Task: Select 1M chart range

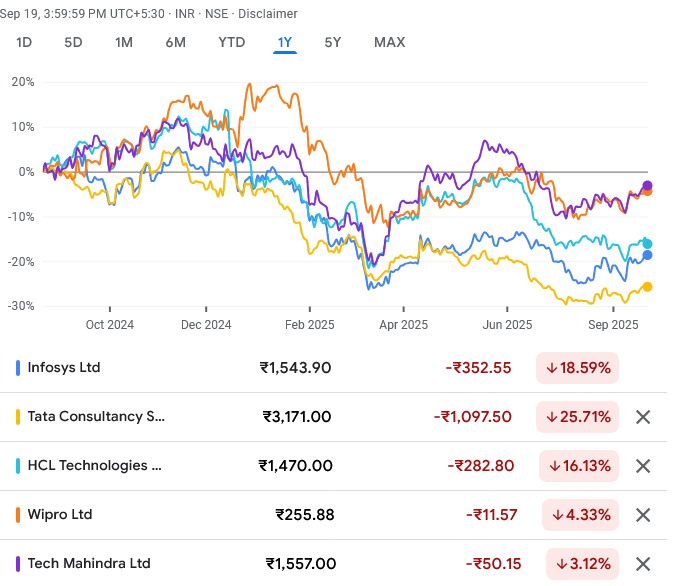Action: click(124, 42)
